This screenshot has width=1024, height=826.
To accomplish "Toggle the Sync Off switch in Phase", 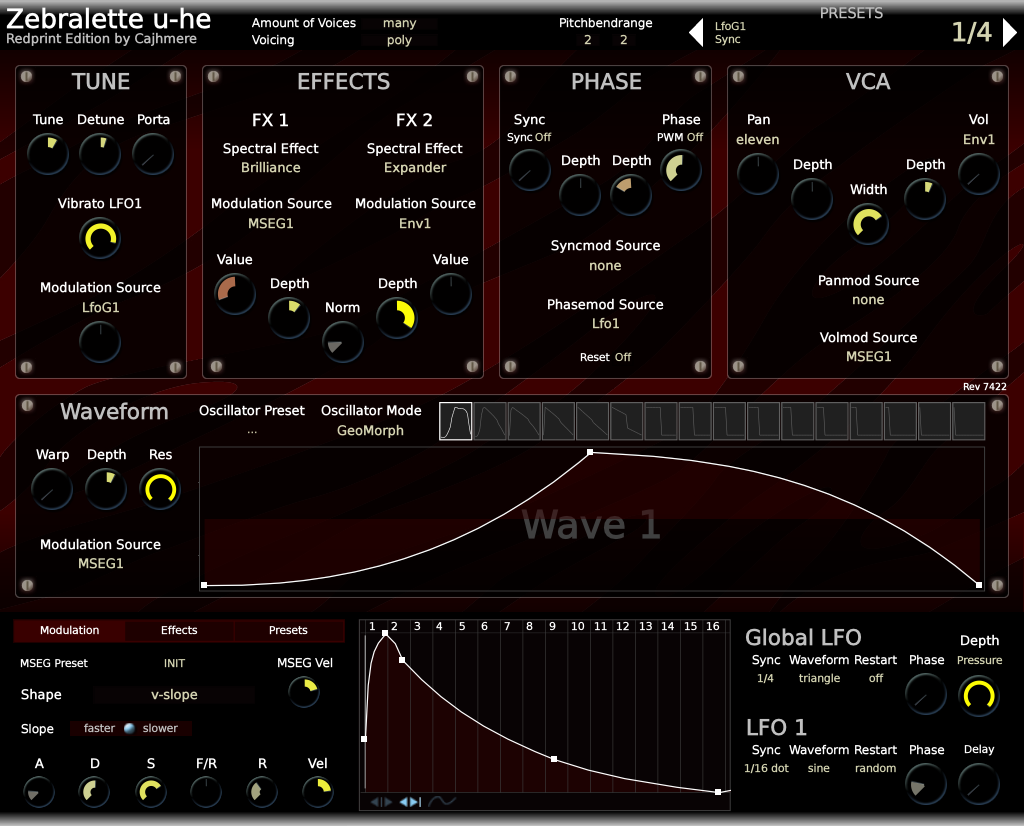I will point(529,137).
